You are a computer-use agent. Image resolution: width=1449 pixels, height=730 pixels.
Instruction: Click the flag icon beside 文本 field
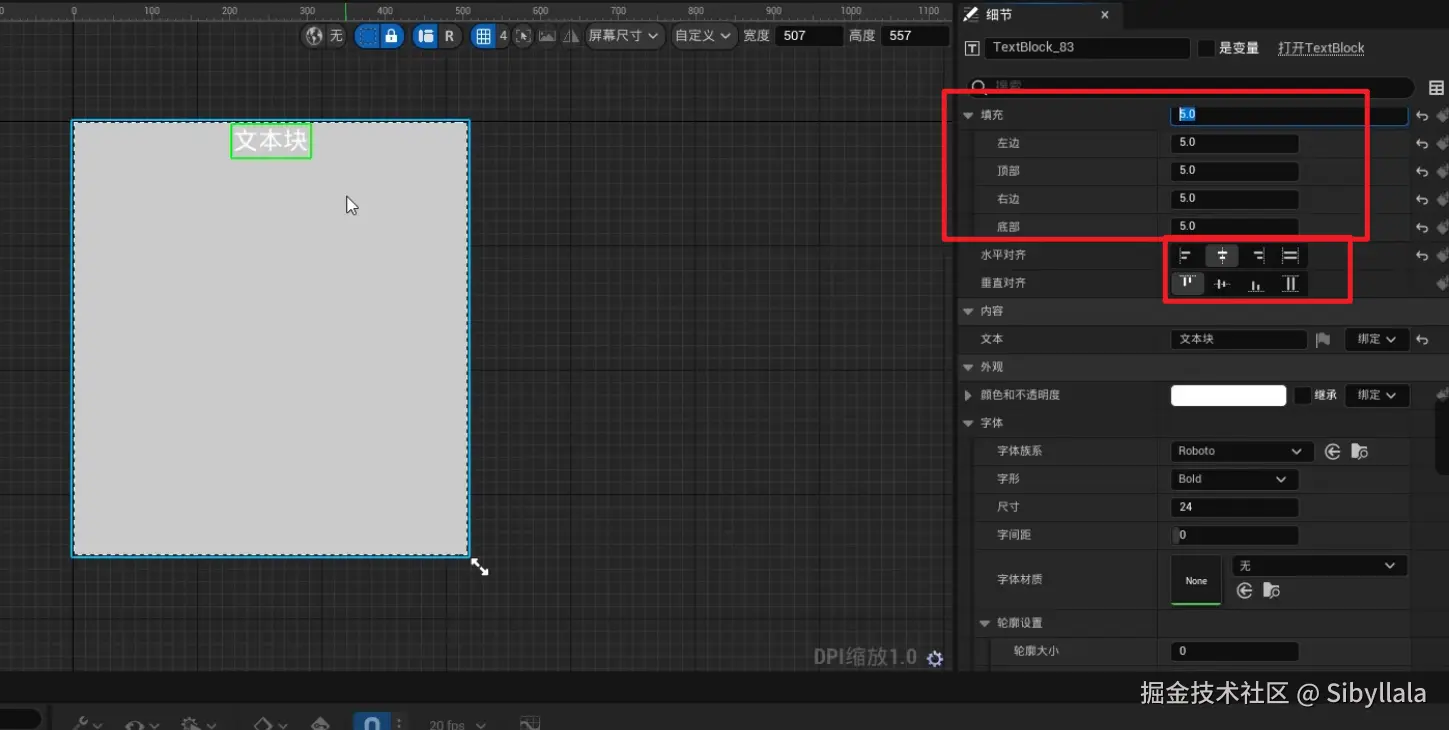(x=1323, y=340)
